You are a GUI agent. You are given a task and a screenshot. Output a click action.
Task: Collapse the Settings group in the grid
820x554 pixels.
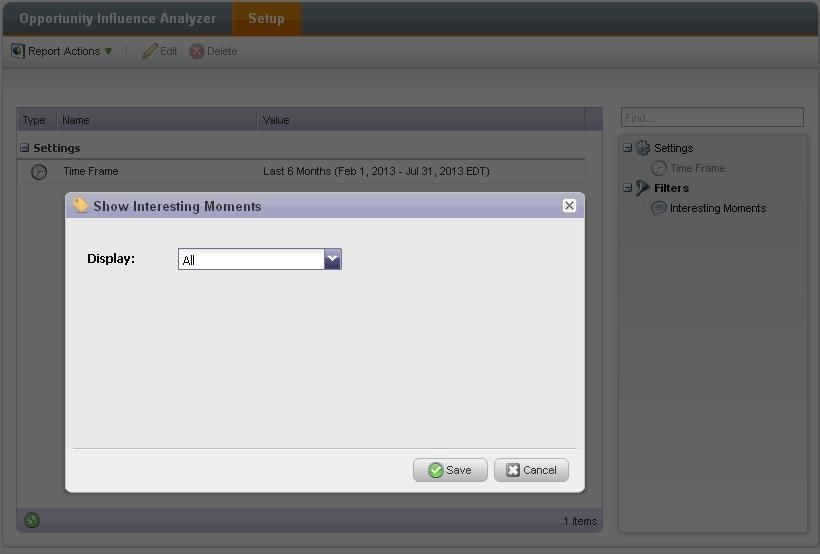click(25, 148)
